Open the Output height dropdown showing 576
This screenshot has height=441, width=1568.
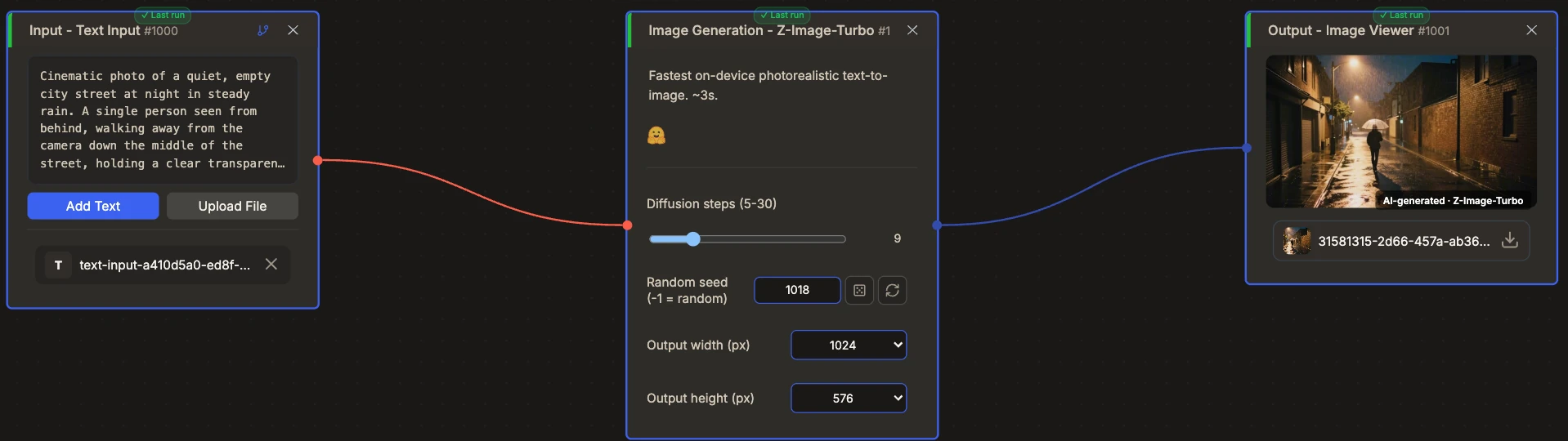(849, 398)
